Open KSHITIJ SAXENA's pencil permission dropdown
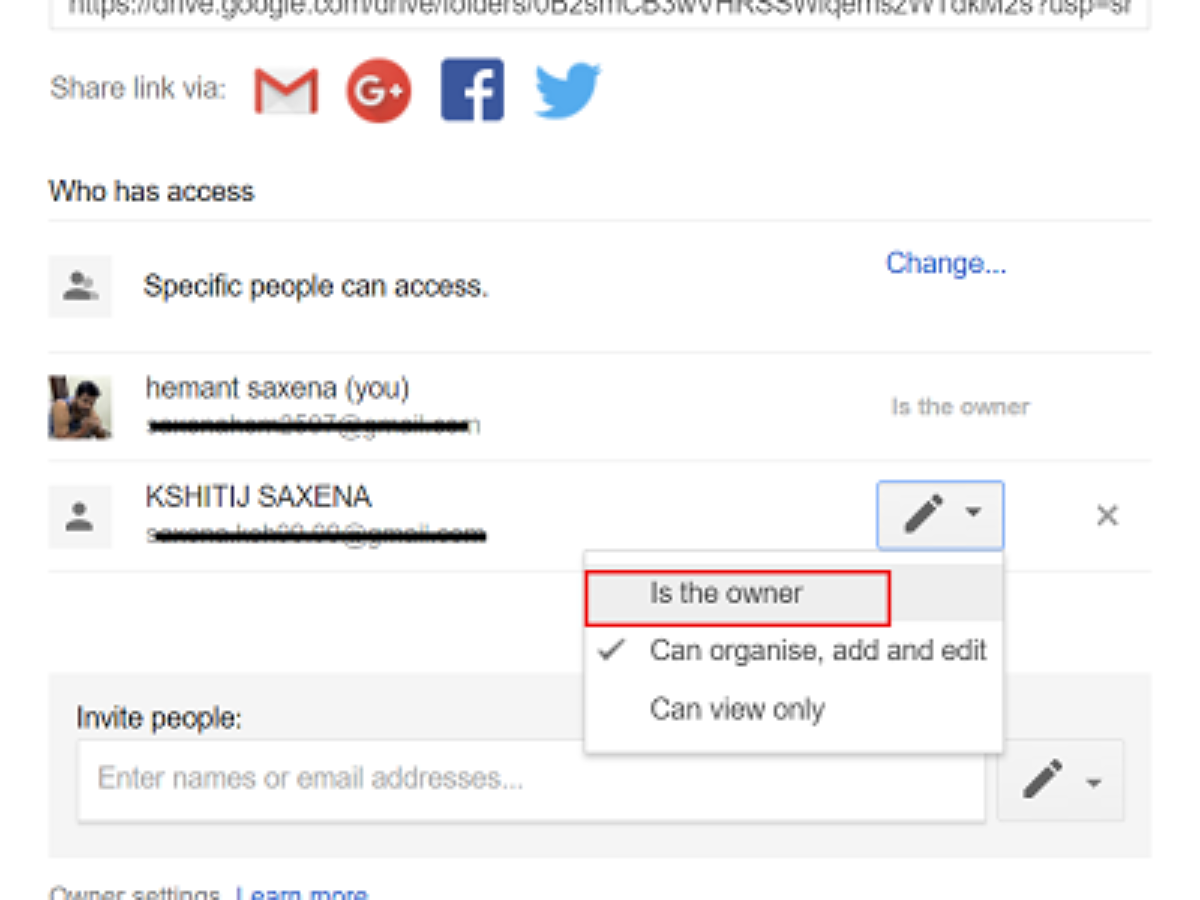 (x=940, y=516)
